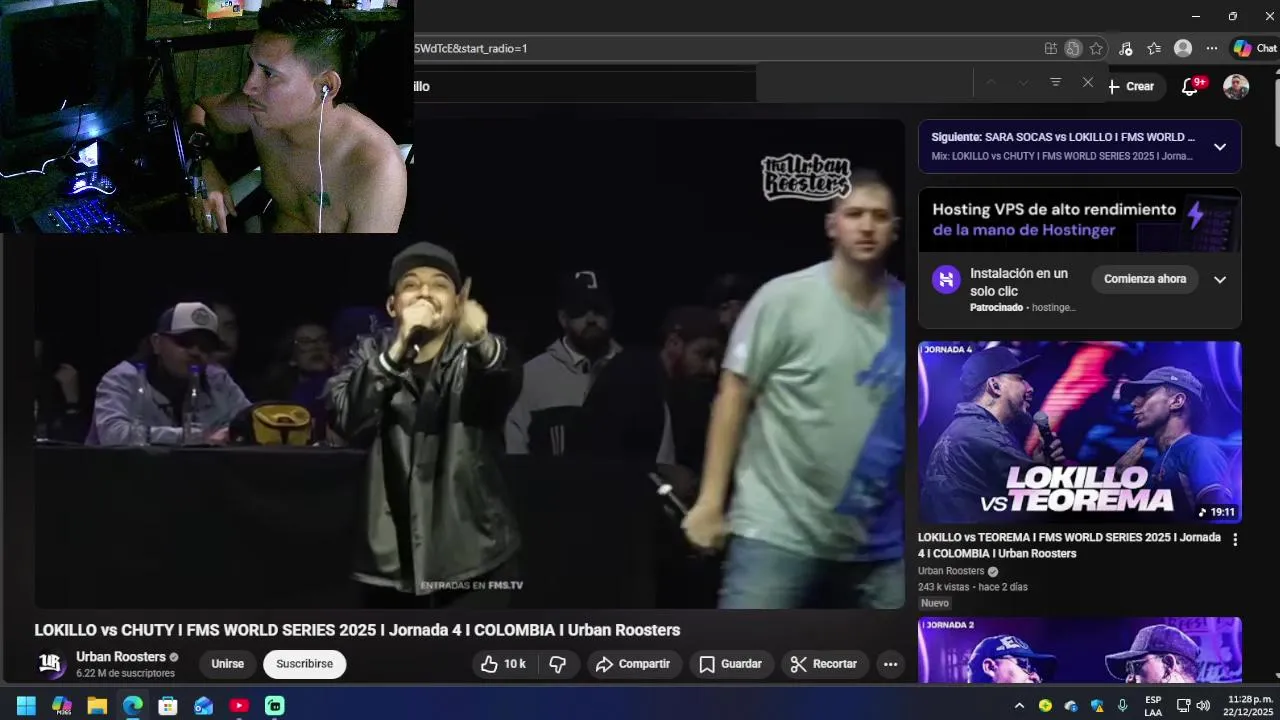Click microphone icon in system tray
The width and height of the screenshot is (1280, 720).
pyautogui.click(x=1122, y=706)
